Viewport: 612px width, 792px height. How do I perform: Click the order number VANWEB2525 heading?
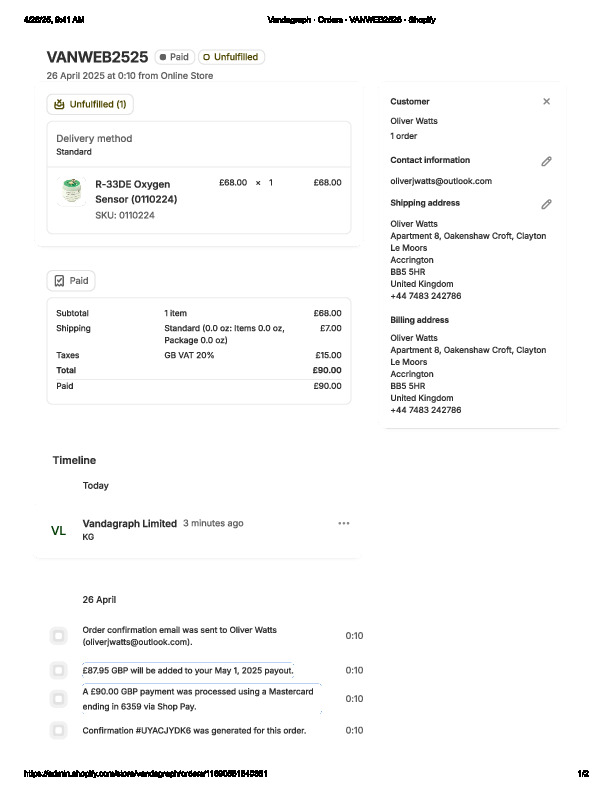click(x=97, y=57)
